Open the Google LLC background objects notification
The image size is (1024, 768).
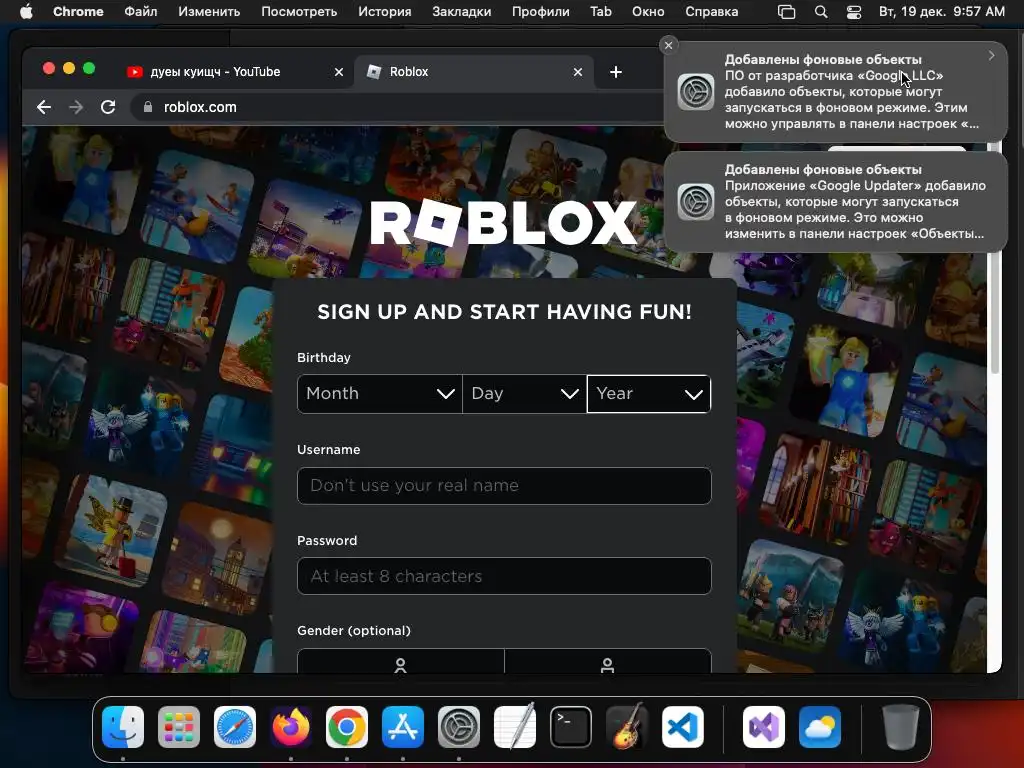click(x=836, y=91)
